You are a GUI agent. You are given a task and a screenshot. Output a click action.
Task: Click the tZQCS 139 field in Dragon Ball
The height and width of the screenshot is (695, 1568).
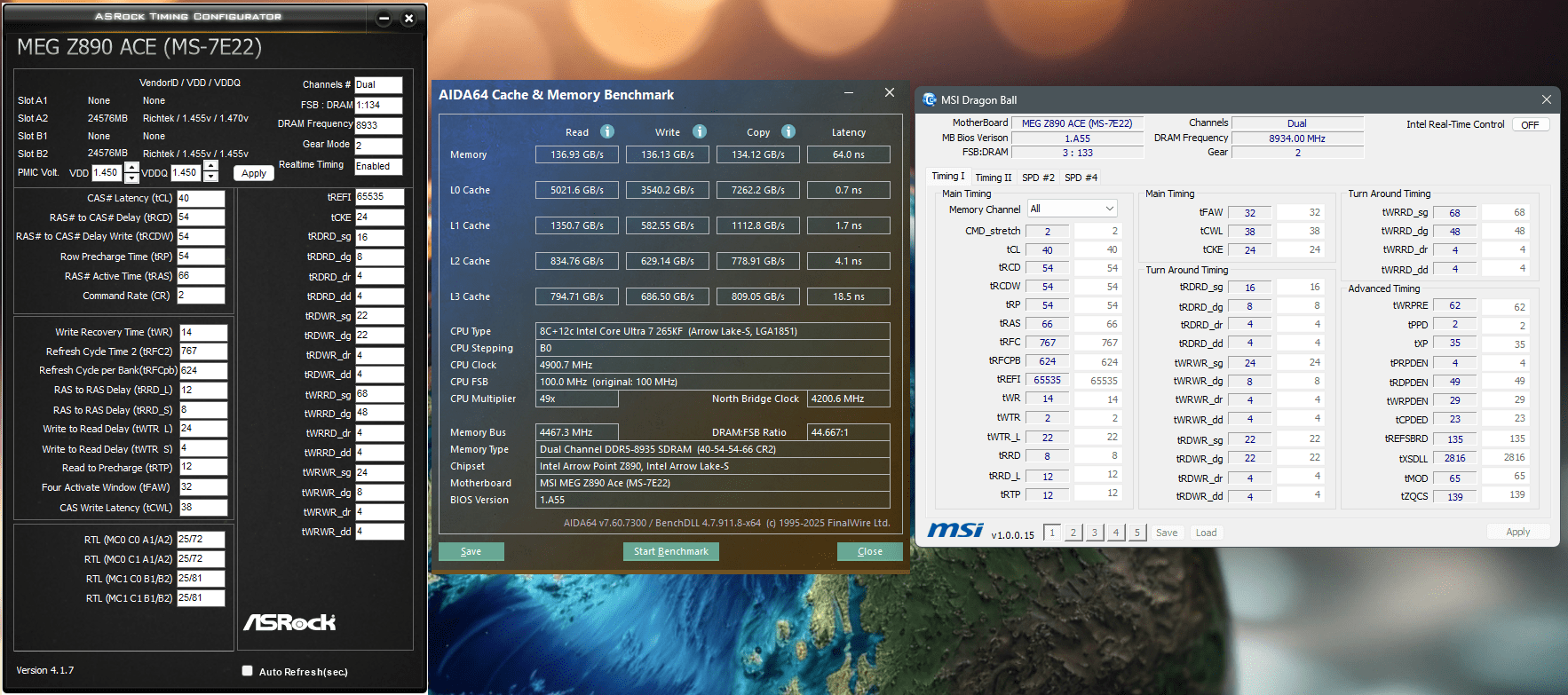[1455, 497]
